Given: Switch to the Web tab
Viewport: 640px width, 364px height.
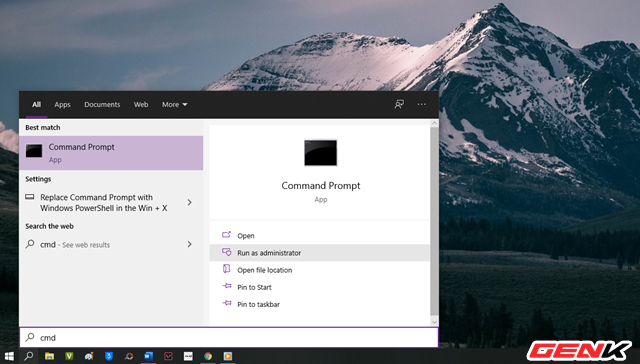Looking at the screenshot, I should 141,104.
